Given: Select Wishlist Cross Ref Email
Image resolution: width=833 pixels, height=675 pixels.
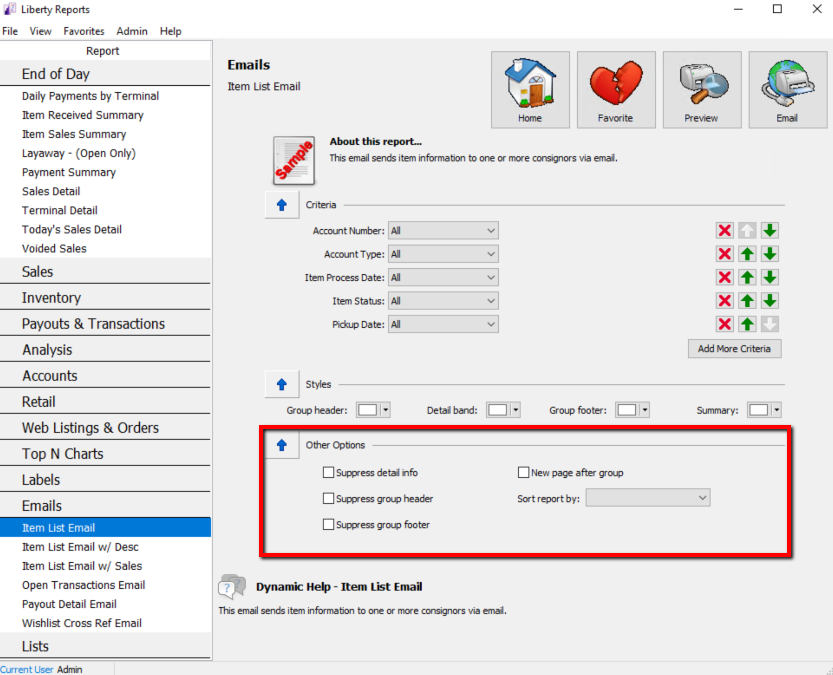Looking at the screenshot, I should click(82, 623).
